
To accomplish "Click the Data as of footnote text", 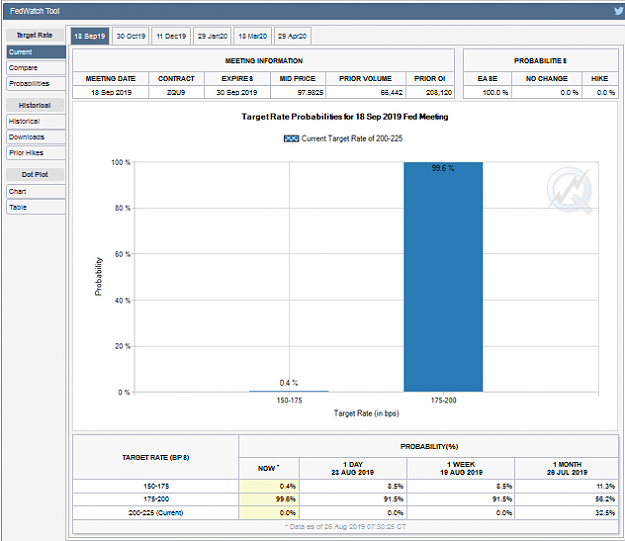I will [345, 527].
